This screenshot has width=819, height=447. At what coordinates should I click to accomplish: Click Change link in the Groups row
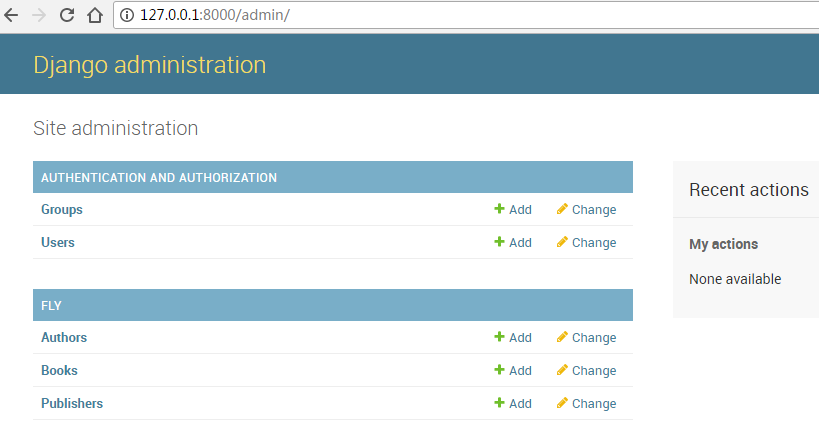coord(594,209)
